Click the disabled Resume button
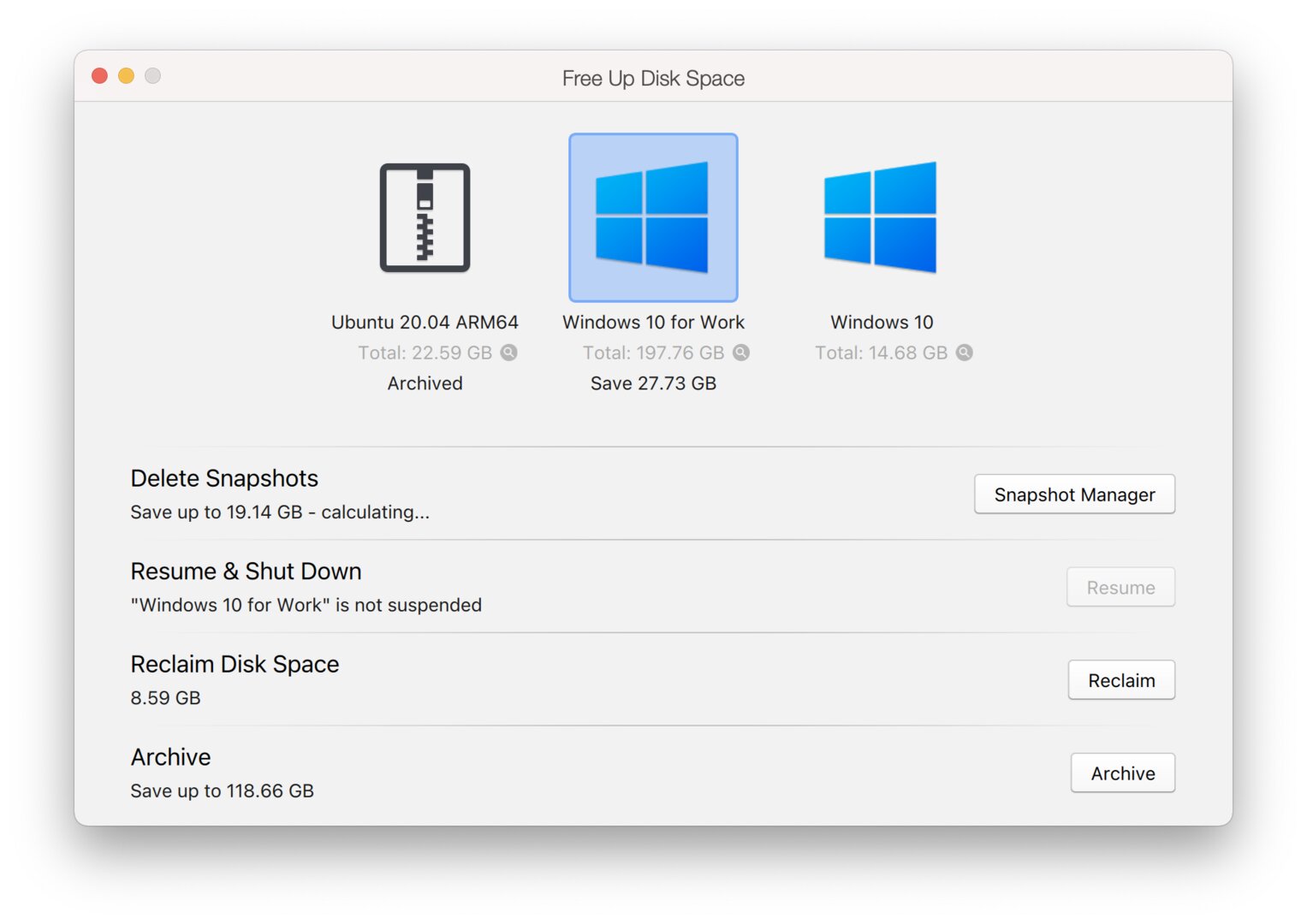The image size is (1307, 924). pyautogui.click(x=1120, y=588)
